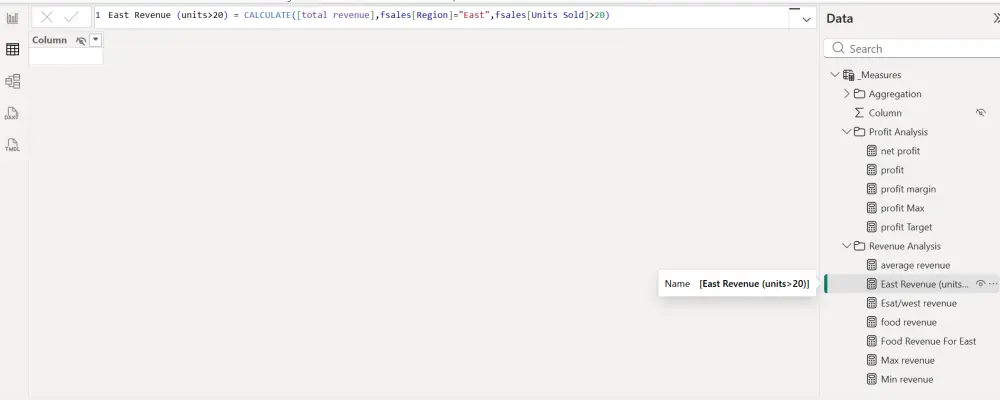Open more options for East Revenue measure
This screenshot has width=1000, height=400.
993,284
